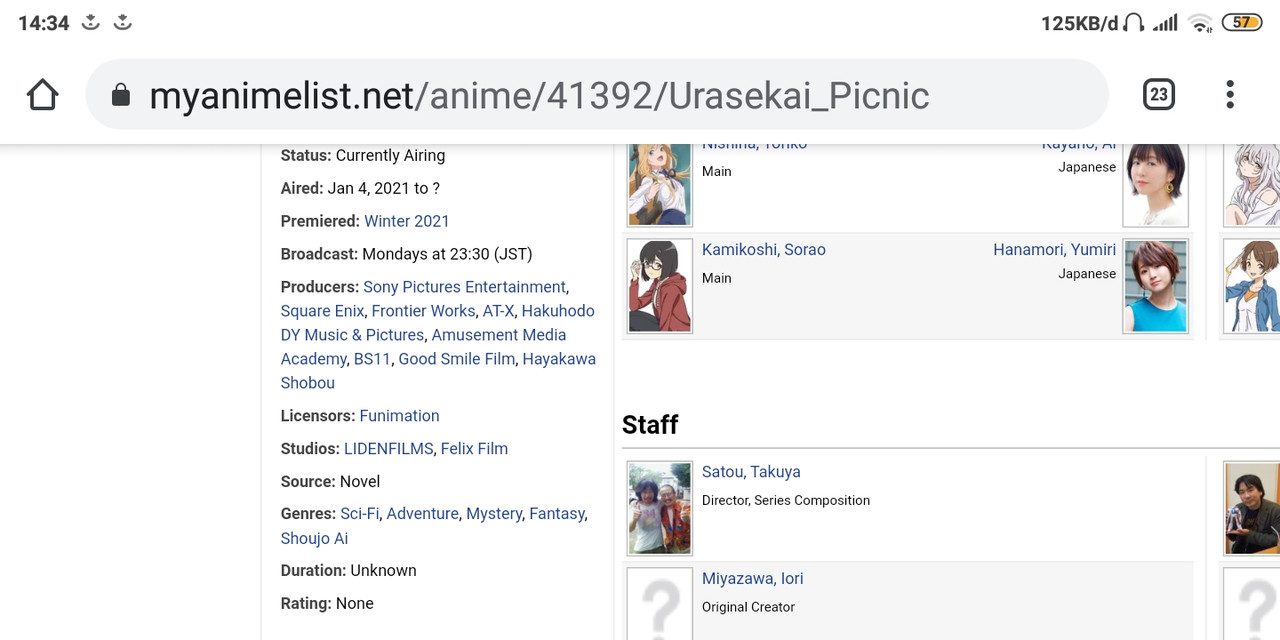The image size is (1280, 640).
Task: Tap the data speed indicator showing 125KB/d
Action: pos(1078,20)
